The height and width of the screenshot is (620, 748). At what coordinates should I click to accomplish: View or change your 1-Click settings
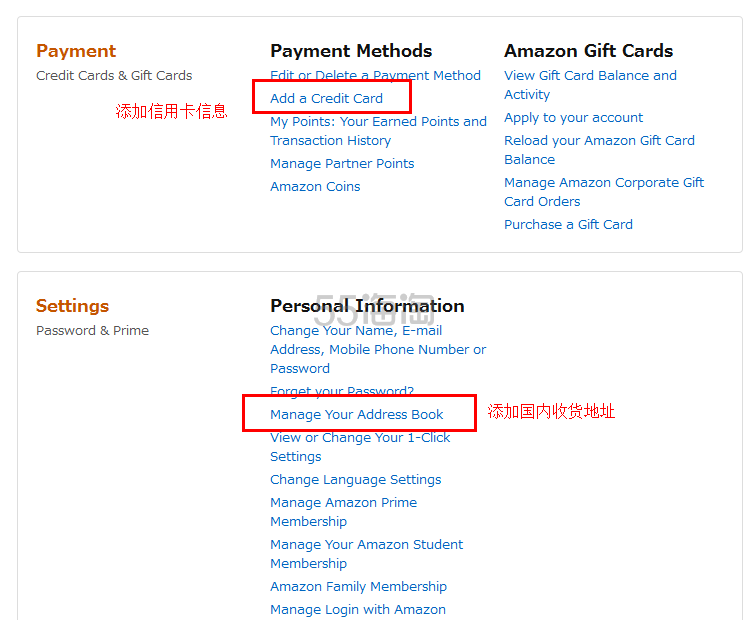[360, 447]
